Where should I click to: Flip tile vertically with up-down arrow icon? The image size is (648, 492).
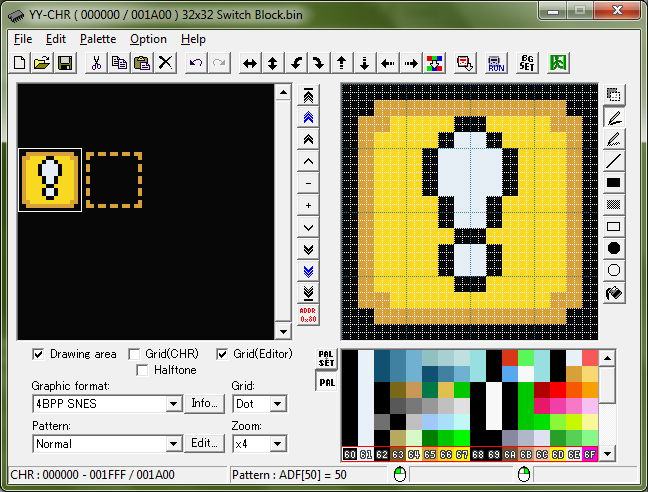pyautogui.click(x=273, y=63)
